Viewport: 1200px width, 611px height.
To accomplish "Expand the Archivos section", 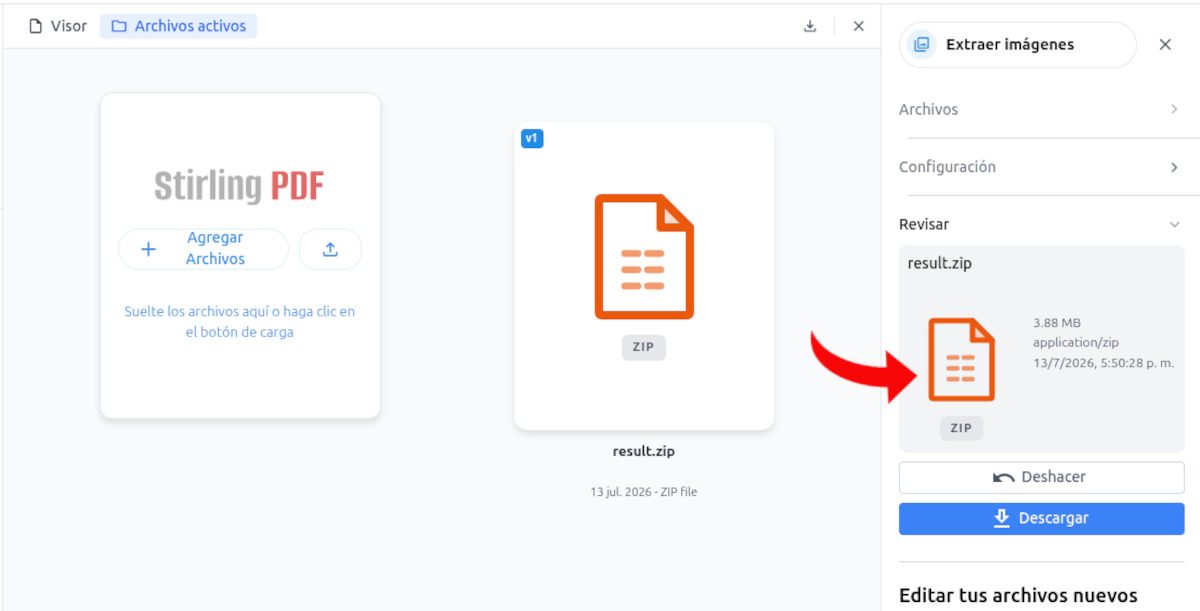I will 1041,109.
